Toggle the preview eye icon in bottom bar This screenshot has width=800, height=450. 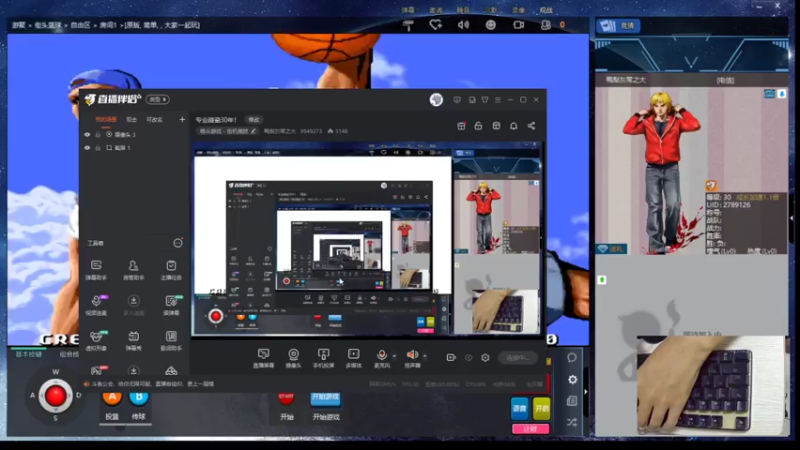tap(468, 358)
